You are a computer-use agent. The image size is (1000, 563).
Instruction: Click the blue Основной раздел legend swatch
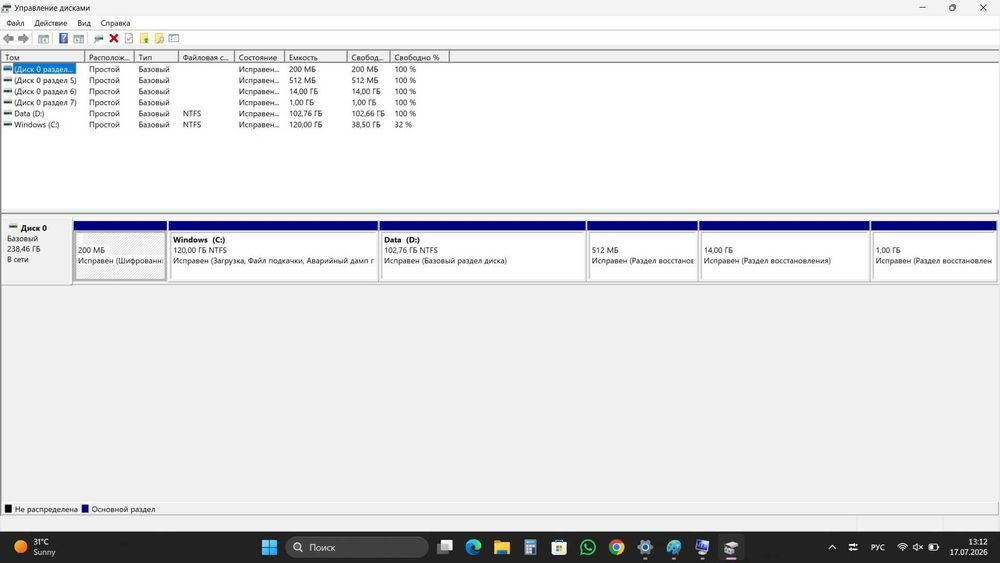pos(85,509)
